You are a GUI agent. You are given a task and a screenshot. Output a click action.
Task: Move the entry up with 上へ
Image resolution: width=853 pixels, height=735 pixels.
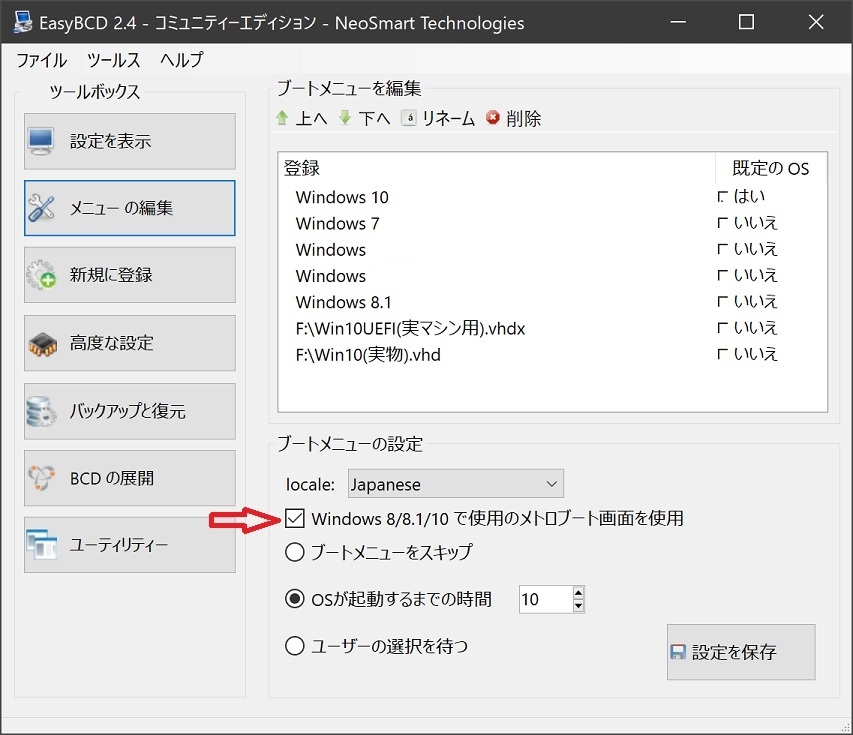[312, 118]
